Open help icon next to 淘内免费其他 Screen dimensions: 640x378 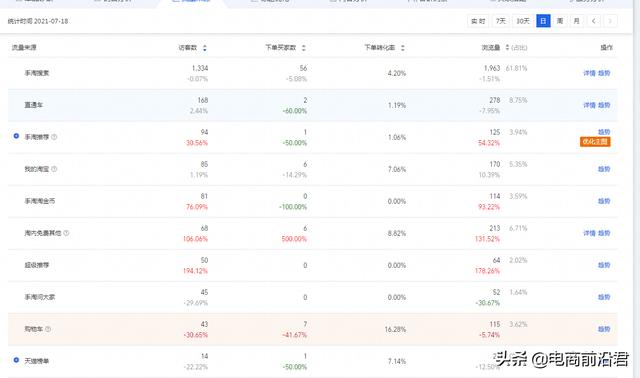pos(66,233)
